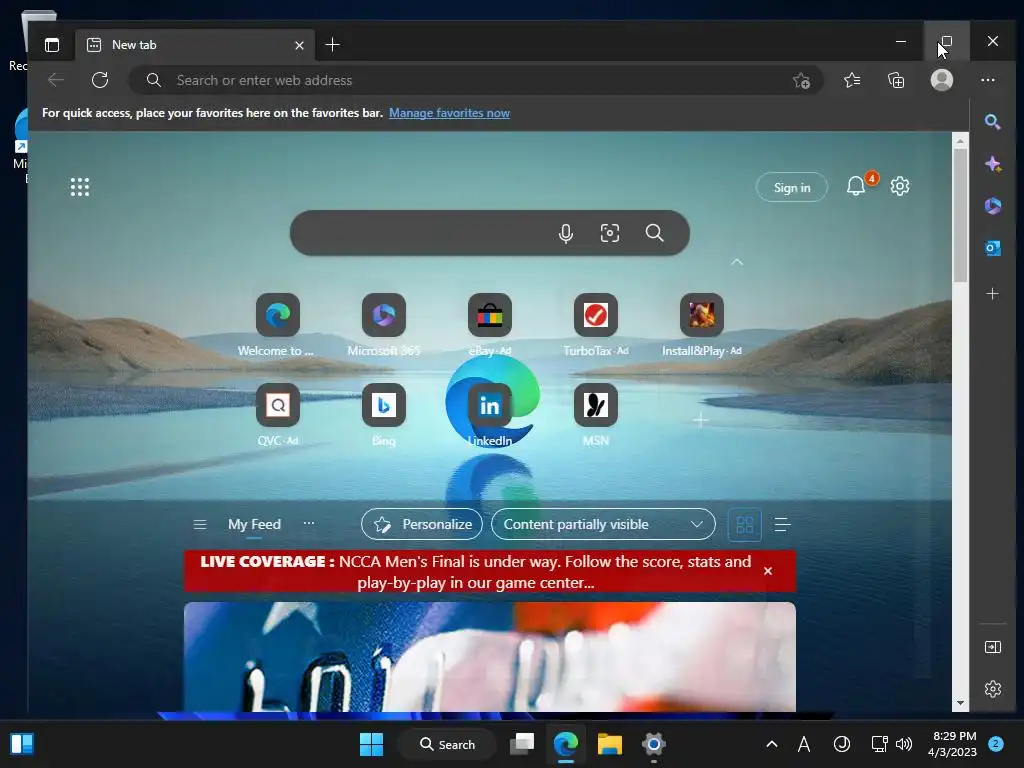Click the browser back arrow
Viewport: 1024px width, 768px height.
[56, 80]
